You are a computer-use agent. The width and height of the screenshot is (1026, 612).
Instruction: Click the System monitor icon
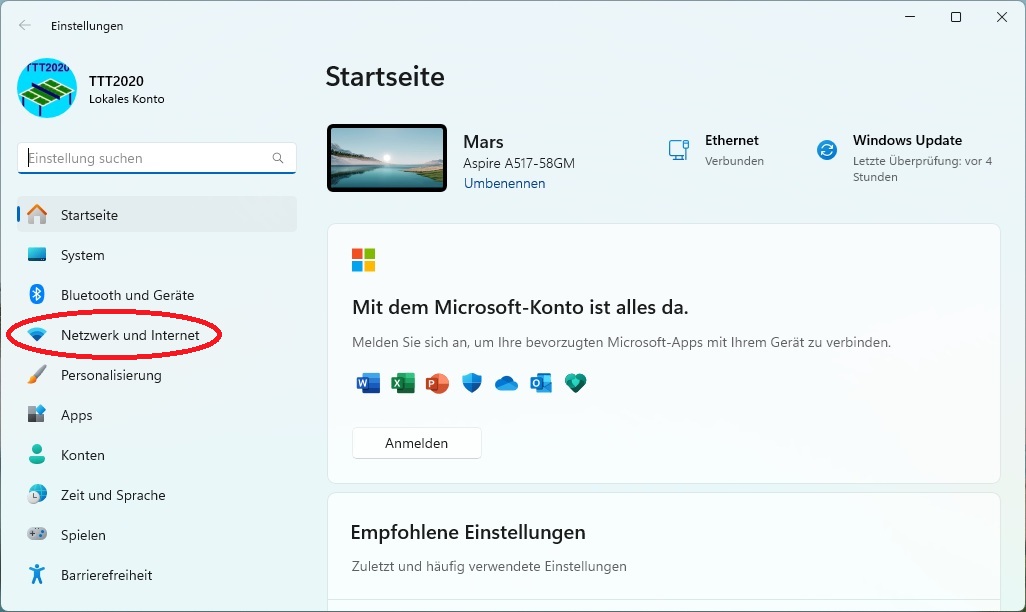(x=37, y=255)
